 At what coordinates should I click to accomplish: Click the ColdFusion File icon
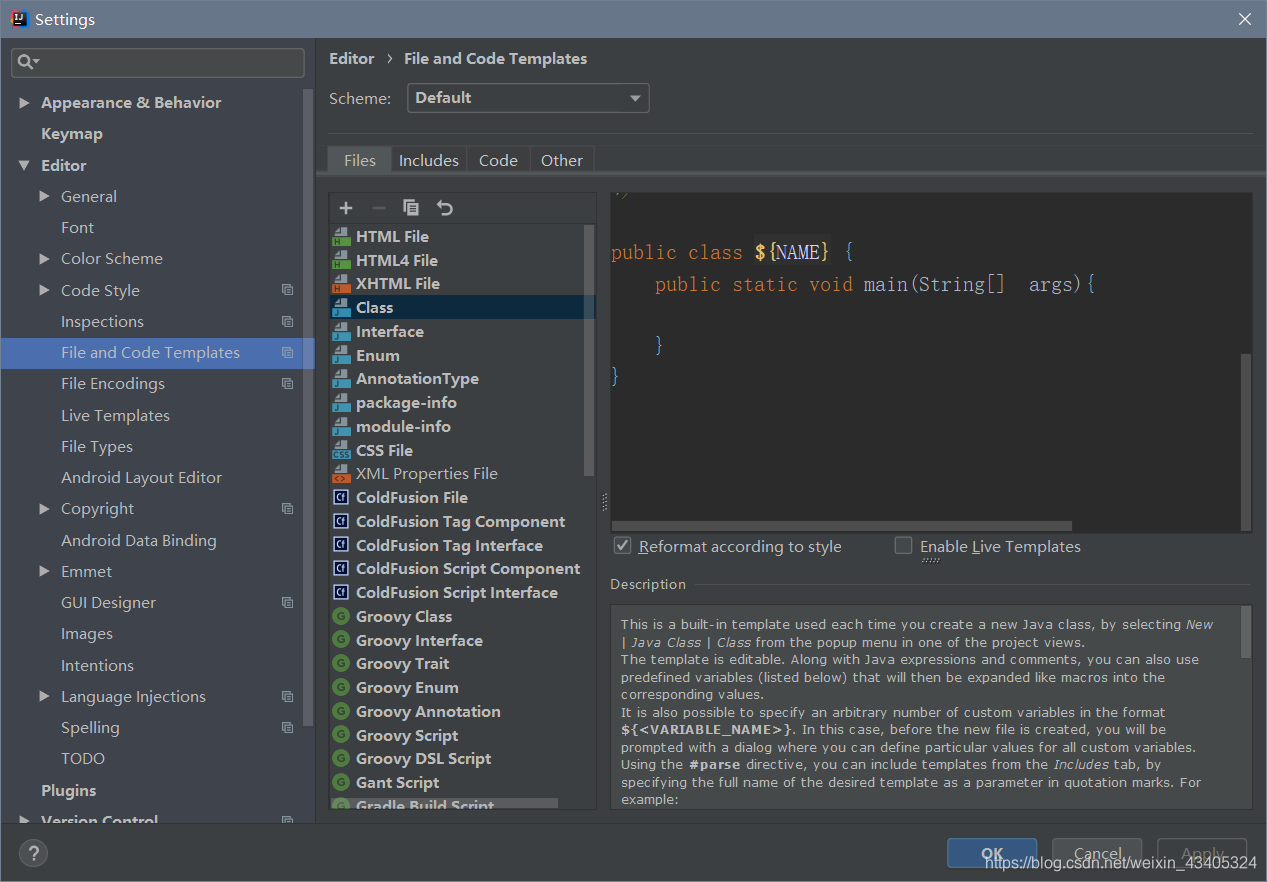tap(341, 498)
